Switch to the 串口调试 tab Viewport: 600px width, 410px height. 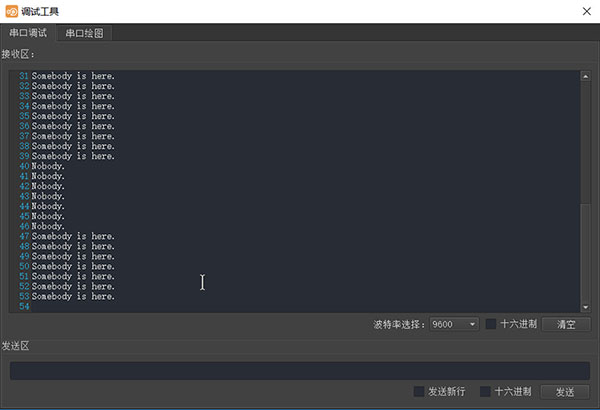point(28,33)
